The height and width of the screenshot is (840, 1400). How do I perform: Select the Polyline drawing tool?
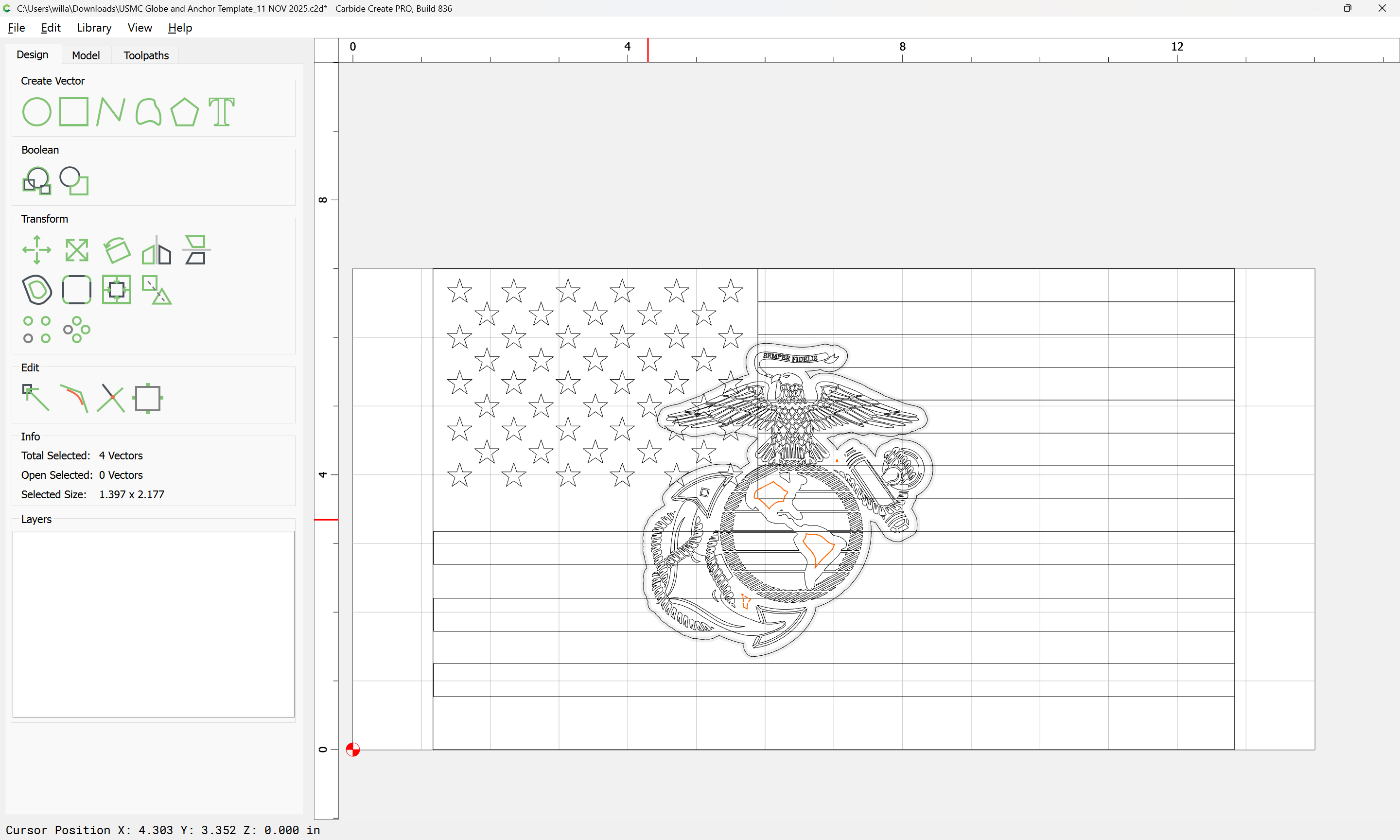click(110, 111)
